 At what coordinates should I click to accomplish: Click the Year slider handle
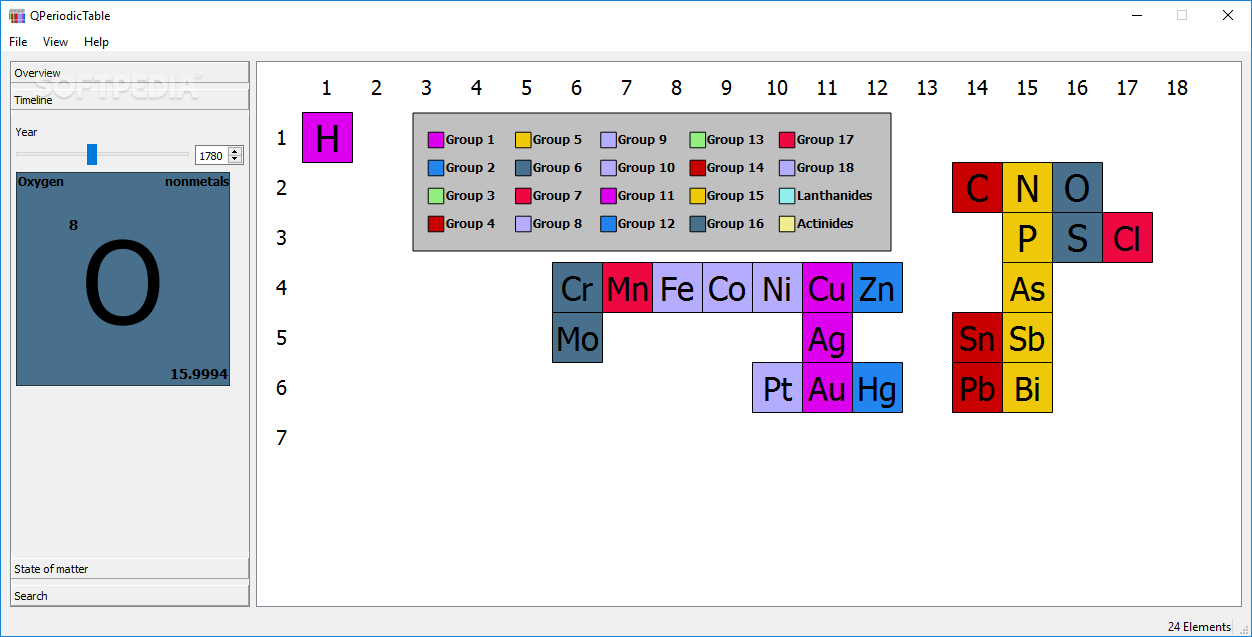pyautogui.click(x=92, y=154)
